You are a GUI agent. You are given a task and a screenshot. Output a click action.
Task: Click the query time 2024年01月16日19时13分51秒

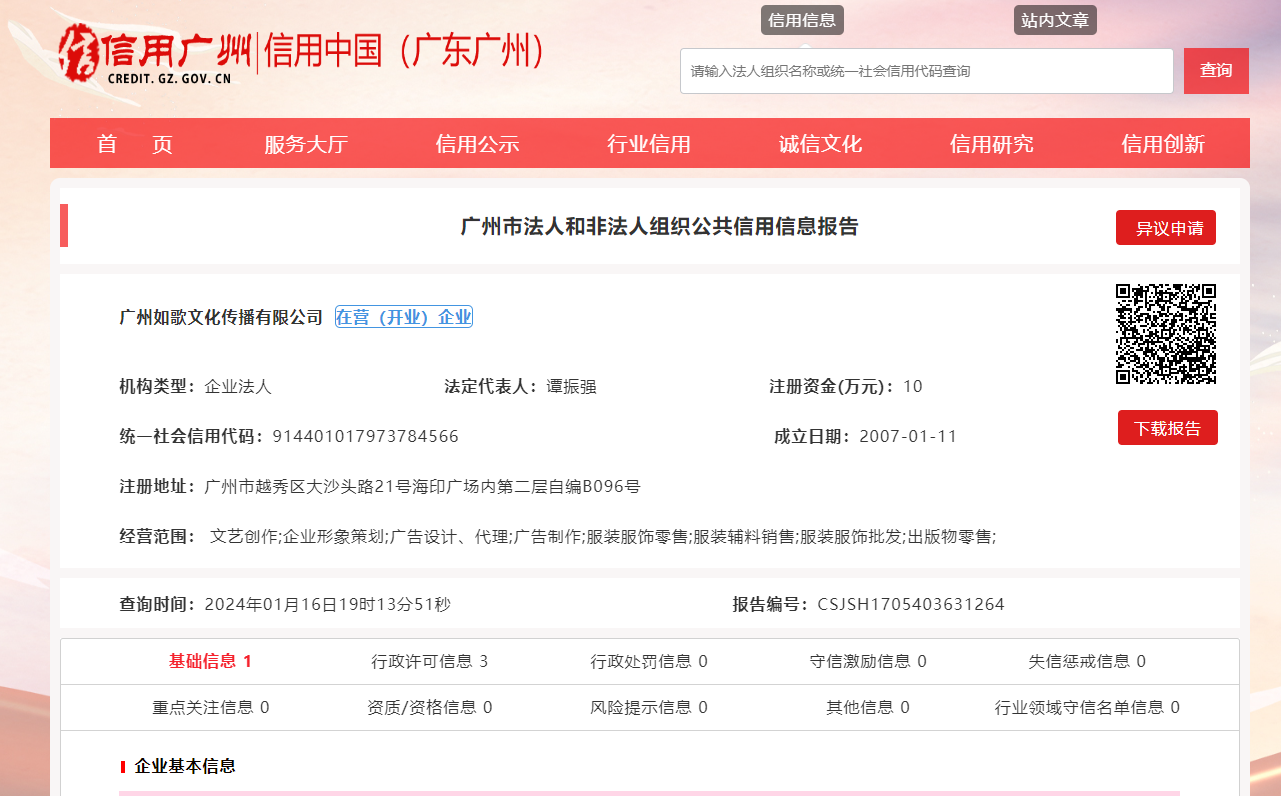click(x=328, y=604)
